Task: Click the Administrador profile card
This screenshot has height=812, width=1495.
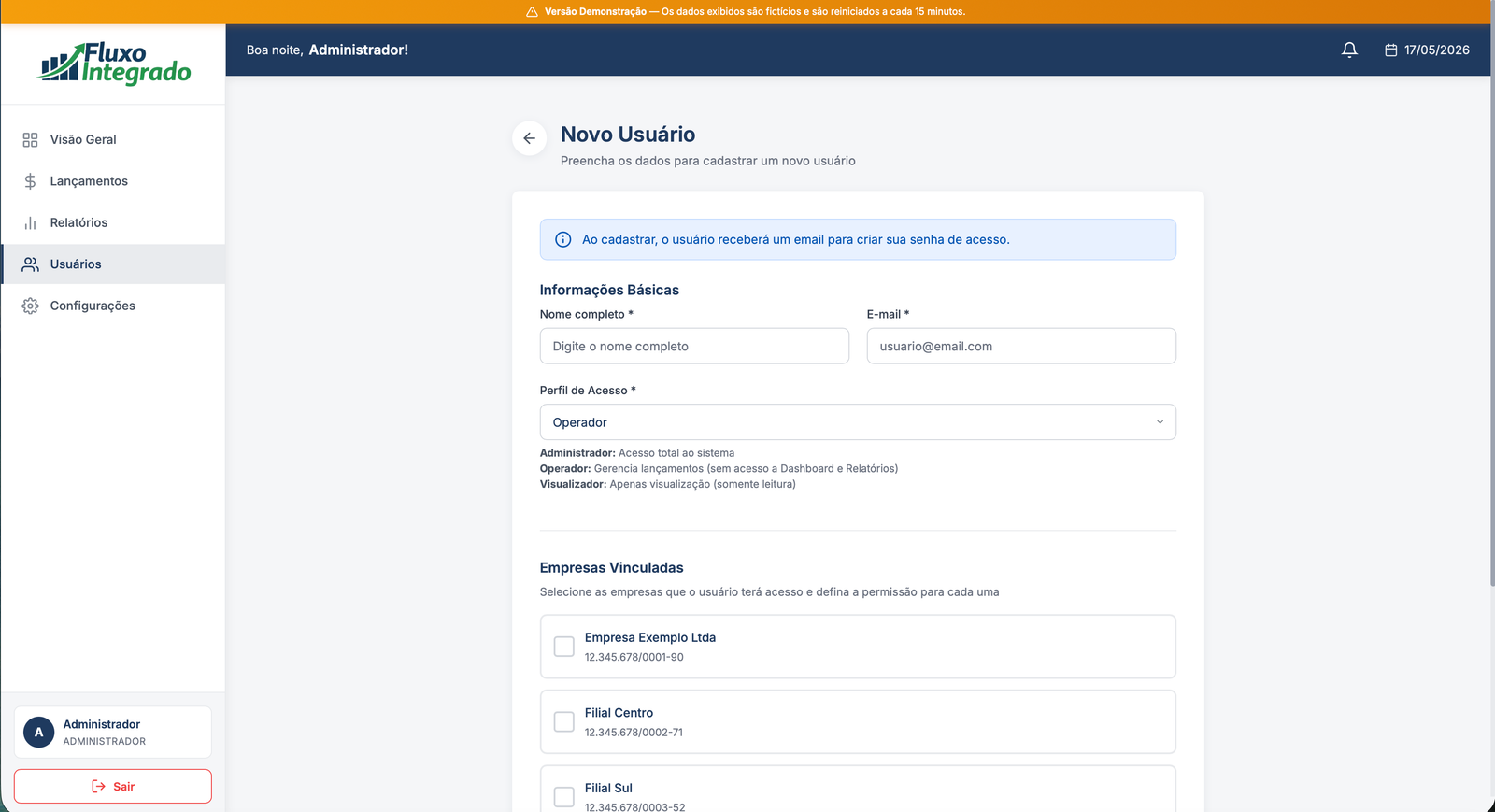Action: point(113,732)
